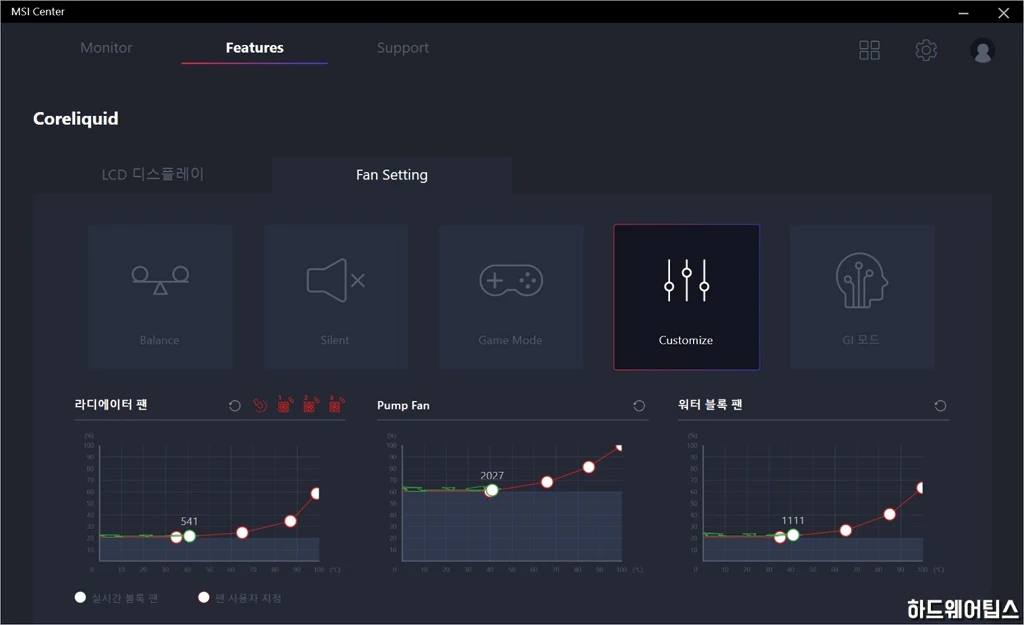Click Pump Fan top point at 100°C

click(x=618, y=447)
